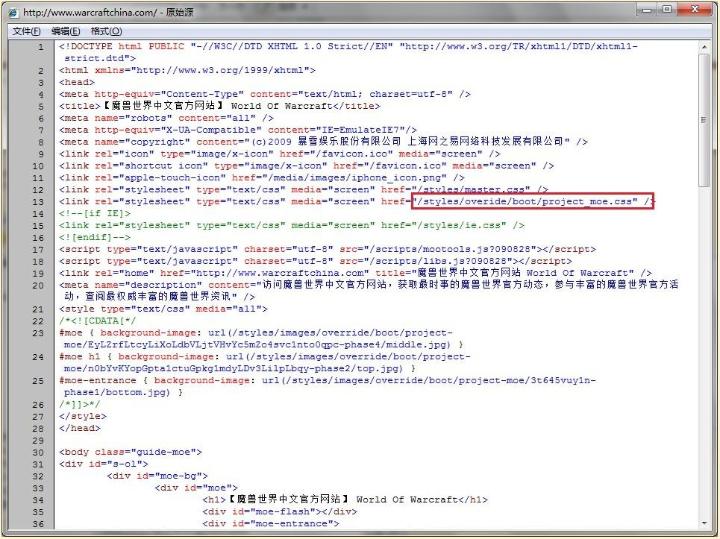Click line number 26 in the gutter

click(39, 405)
